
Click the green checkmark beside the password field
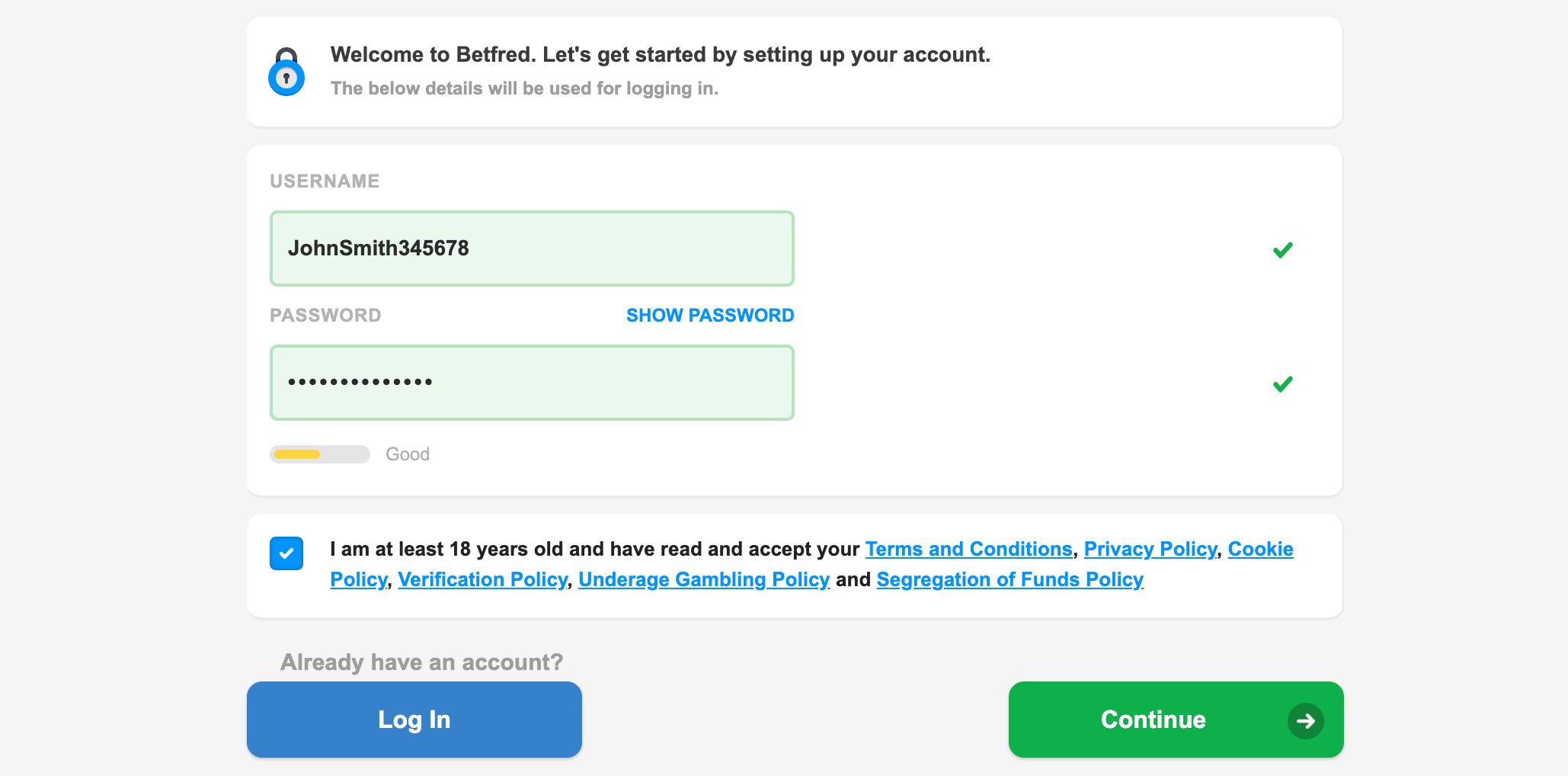(x=1282, y=383)
